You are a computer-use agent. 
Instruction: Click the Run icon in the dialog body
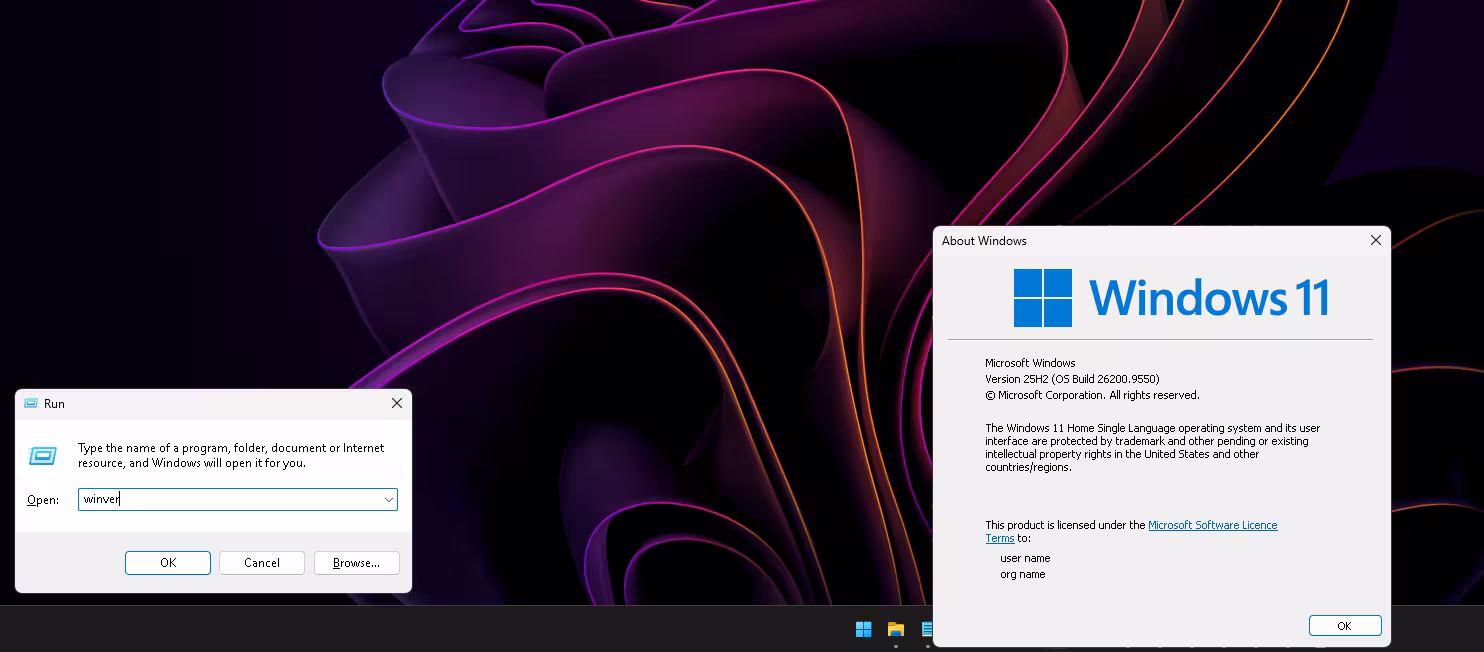(42, 456)
